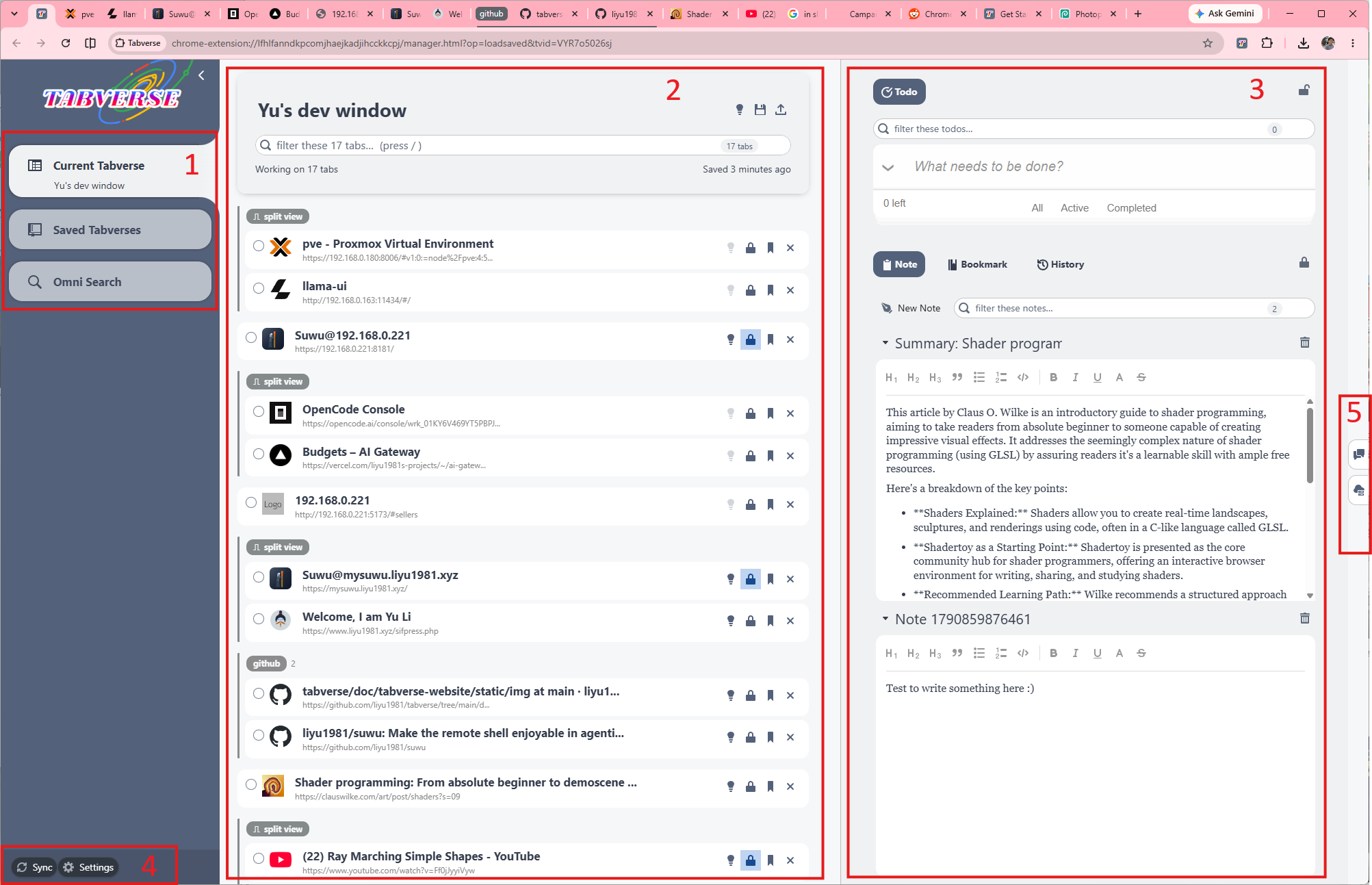
Task: Click the lightbulb on the tabverse/doc GitHub row
Action: coord(731,695)
